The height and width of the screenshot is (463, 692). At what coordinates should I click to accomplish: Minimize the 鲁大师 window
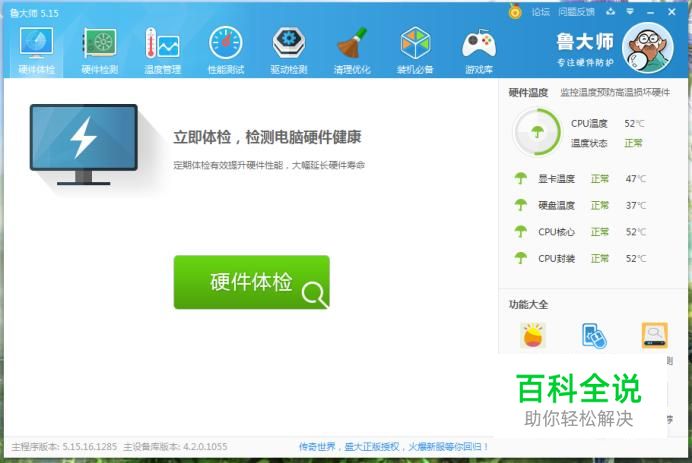coord(650,12)
